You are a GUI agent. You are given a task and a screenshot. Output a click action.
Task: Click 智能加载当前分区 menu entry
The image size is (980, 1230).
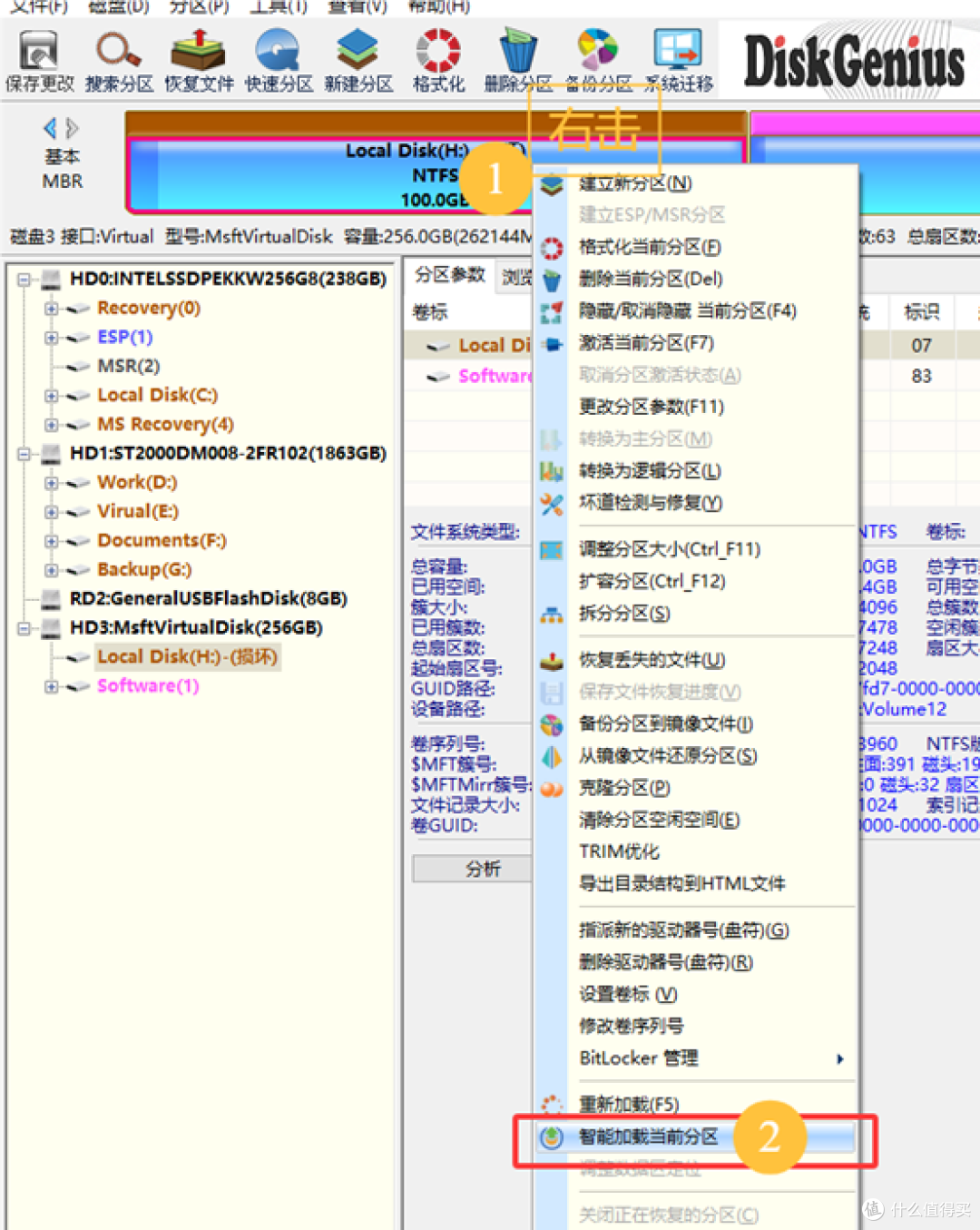point(696,1137)
